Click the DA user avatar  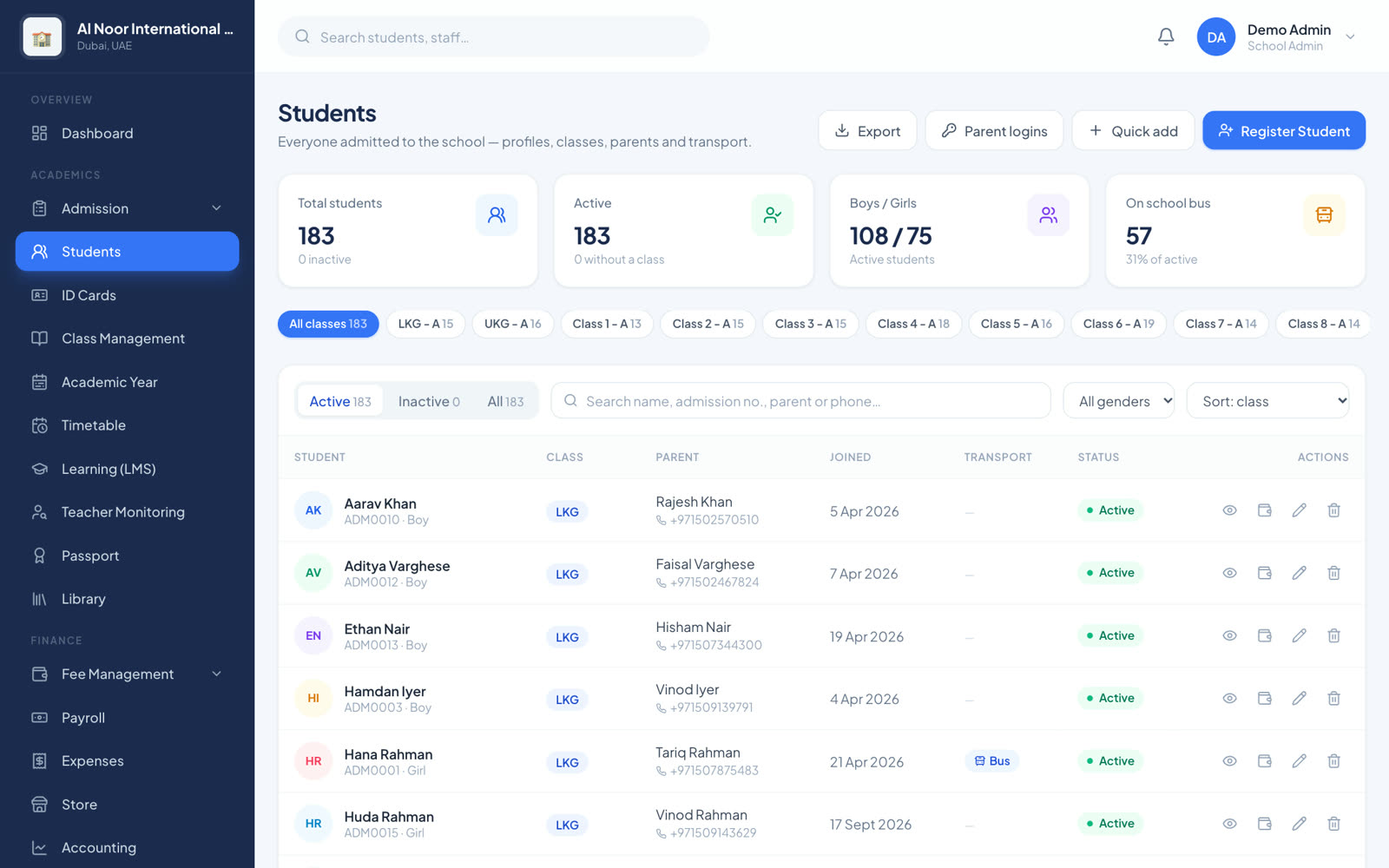1216,37
